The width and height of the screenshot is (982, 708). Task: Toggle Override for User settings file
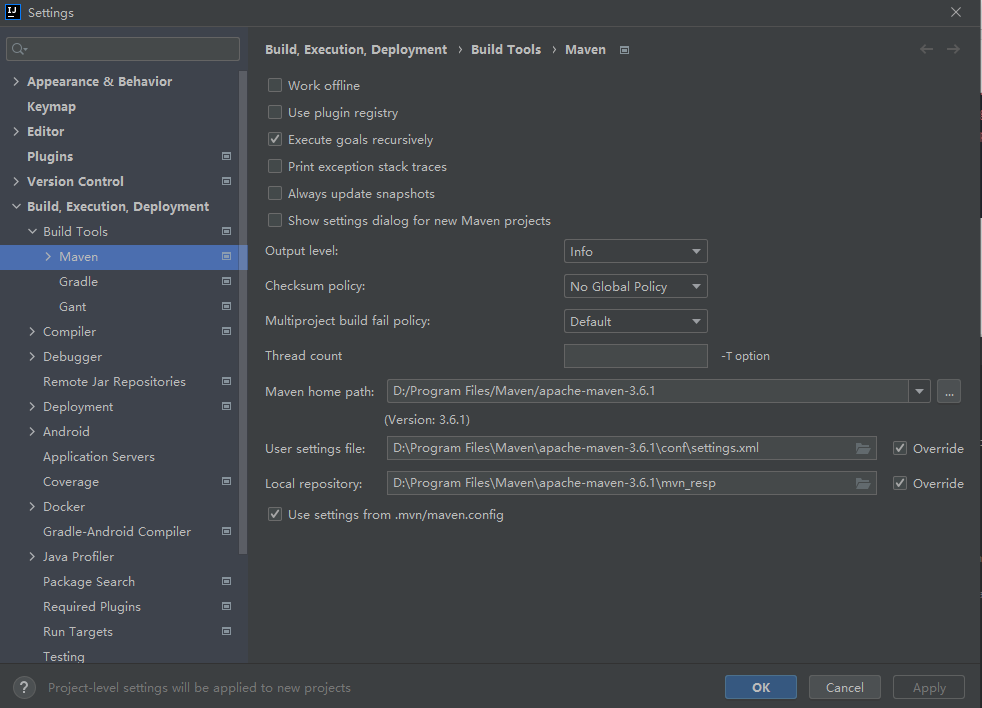[x=900, y=448]
